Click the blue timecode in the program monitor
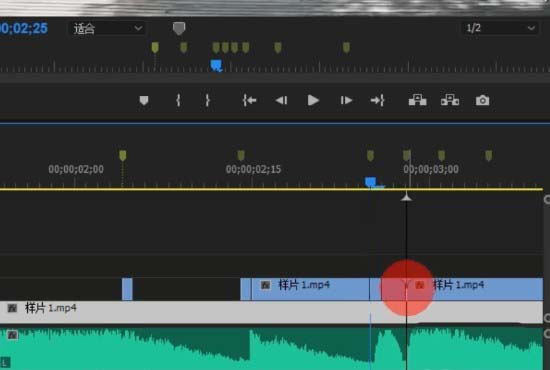 24,28
